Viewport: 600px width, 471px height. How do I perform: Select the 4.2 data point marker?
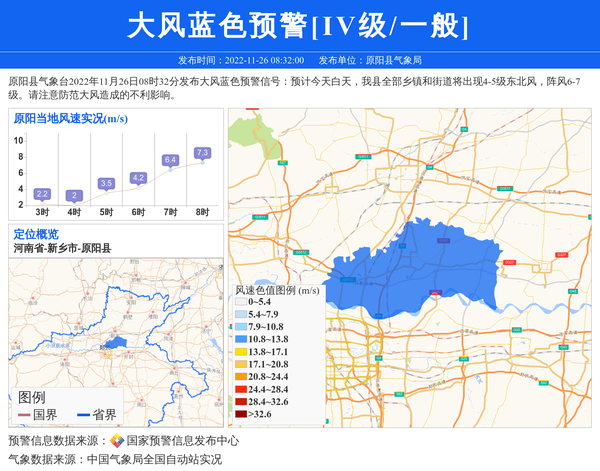pyautogui.click(x=138, y=178)
